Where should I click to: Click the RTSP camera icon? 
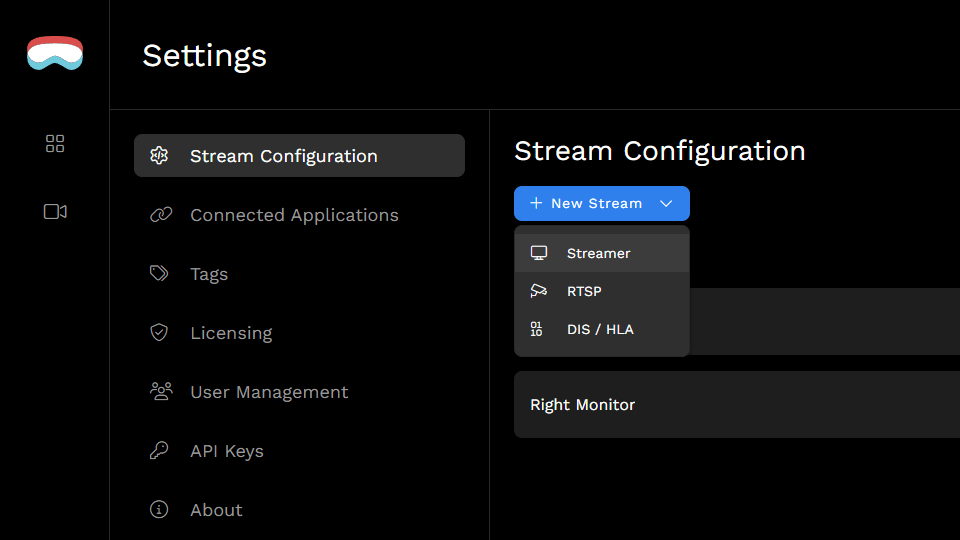click(x=539, y=291)
